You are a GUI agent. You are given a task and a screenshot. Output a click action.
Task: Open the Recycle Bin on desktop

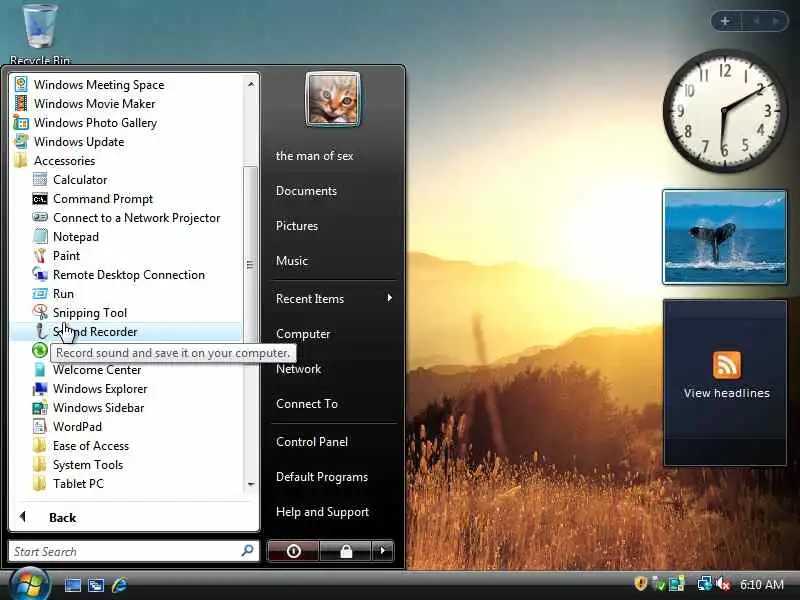(40, 33)
